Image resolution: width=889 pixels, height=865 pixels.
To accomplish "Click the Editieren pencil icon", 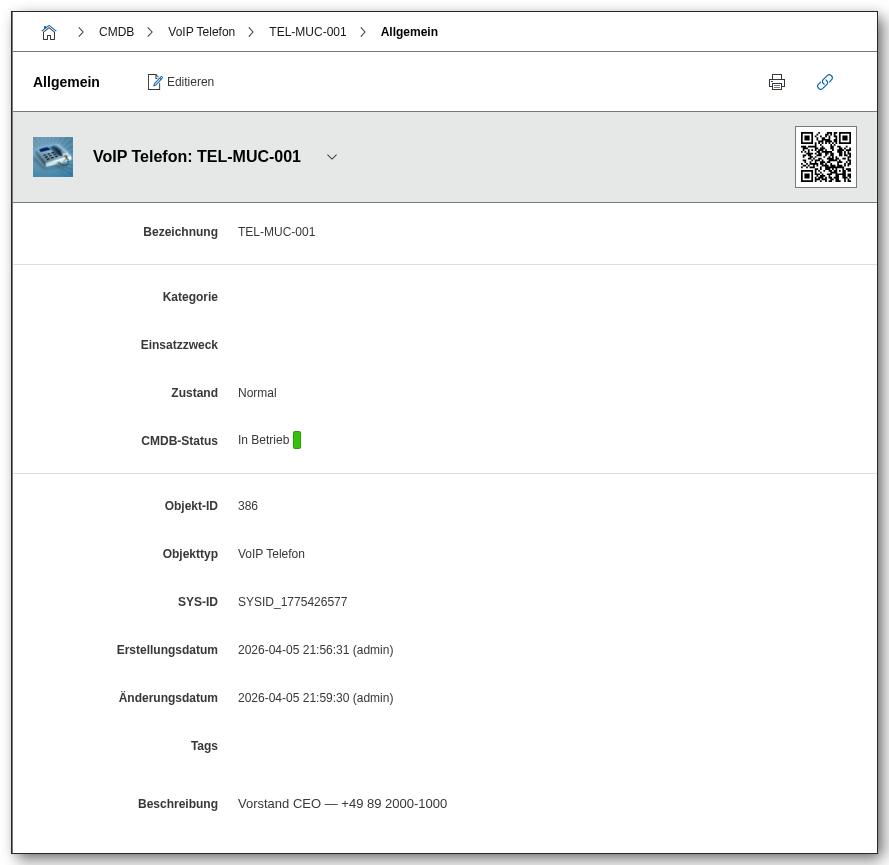I will (155, 82).
